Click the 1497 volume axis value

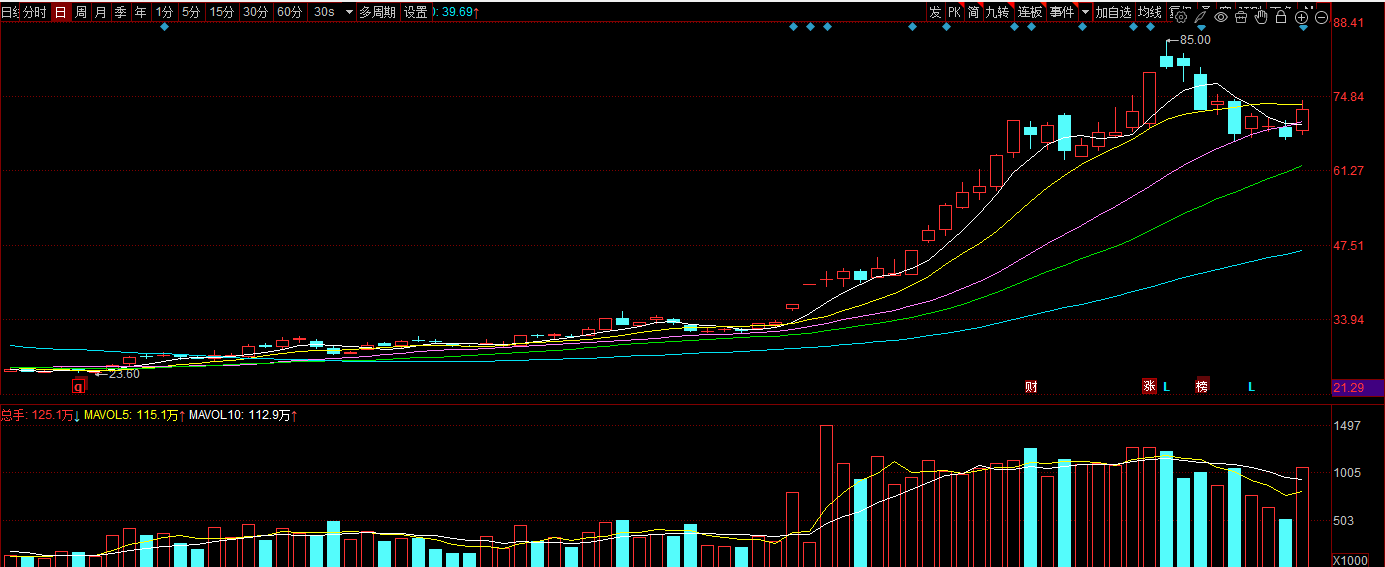[x=1348, y=426]
